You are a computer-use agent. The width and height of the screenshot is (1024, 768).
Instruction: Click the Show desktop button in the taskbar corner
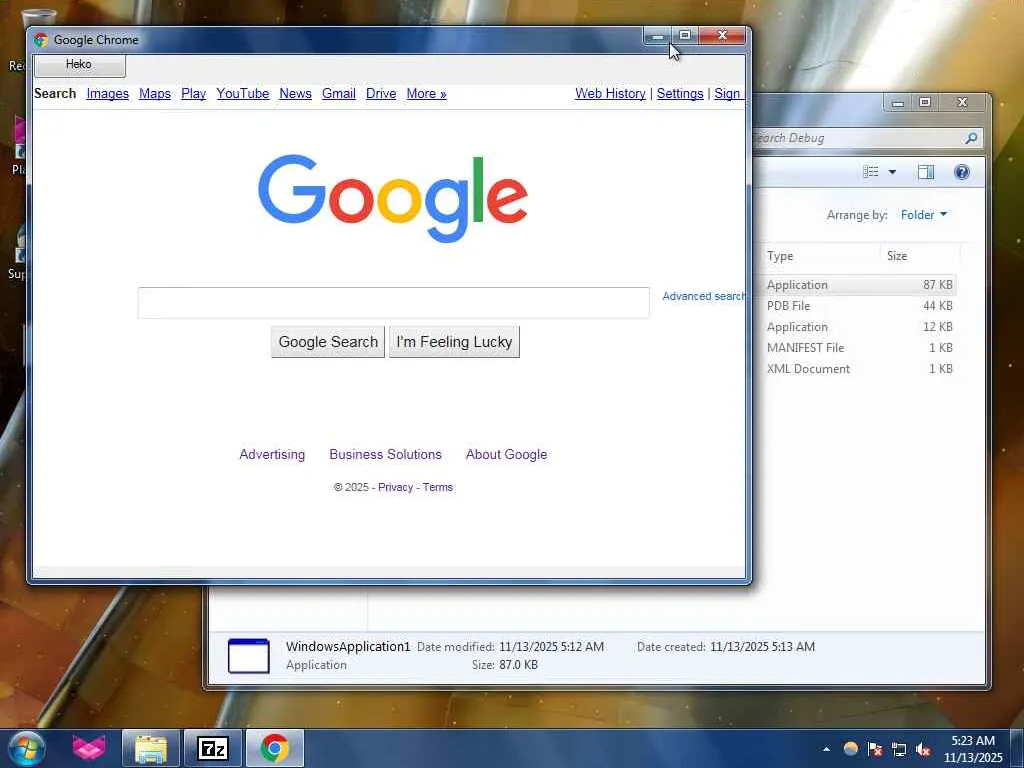coord(1017,748)
